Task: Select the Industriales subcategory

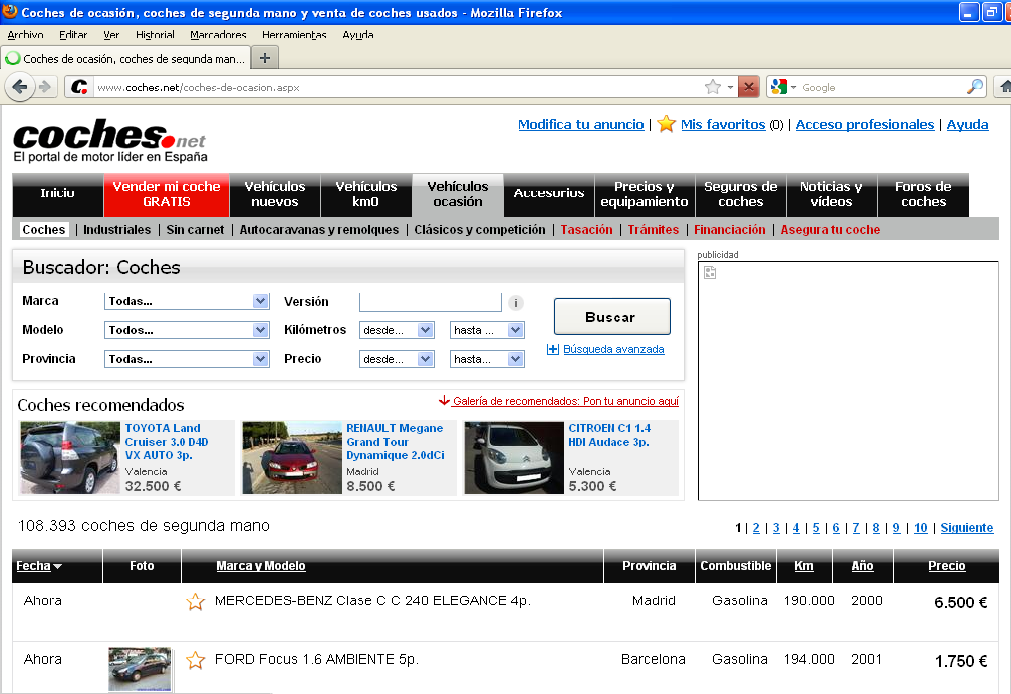Action: 117,230
